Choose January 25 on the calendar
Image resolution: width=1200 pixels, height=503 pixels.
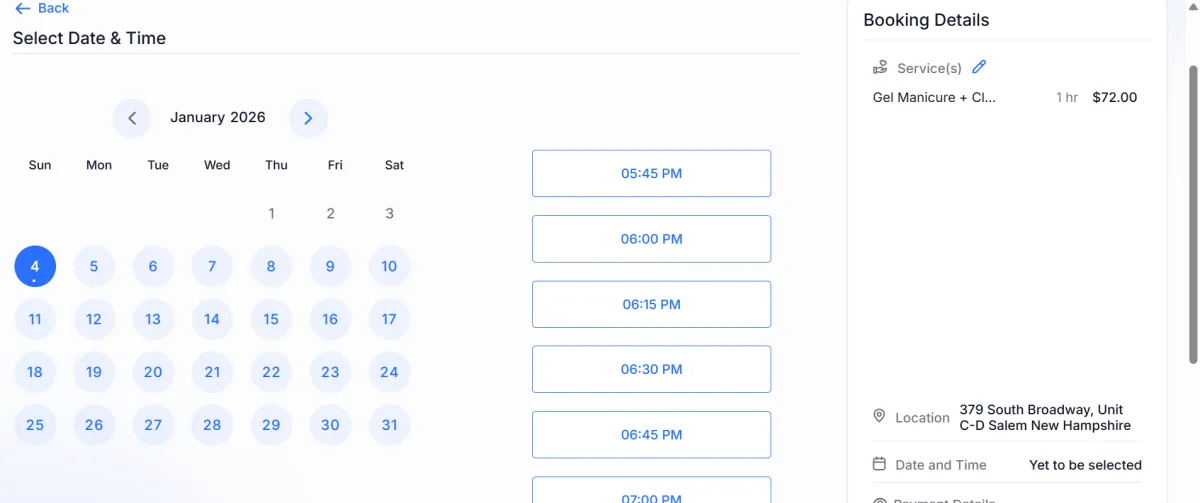pyautogui.click(x=35, y=425)
